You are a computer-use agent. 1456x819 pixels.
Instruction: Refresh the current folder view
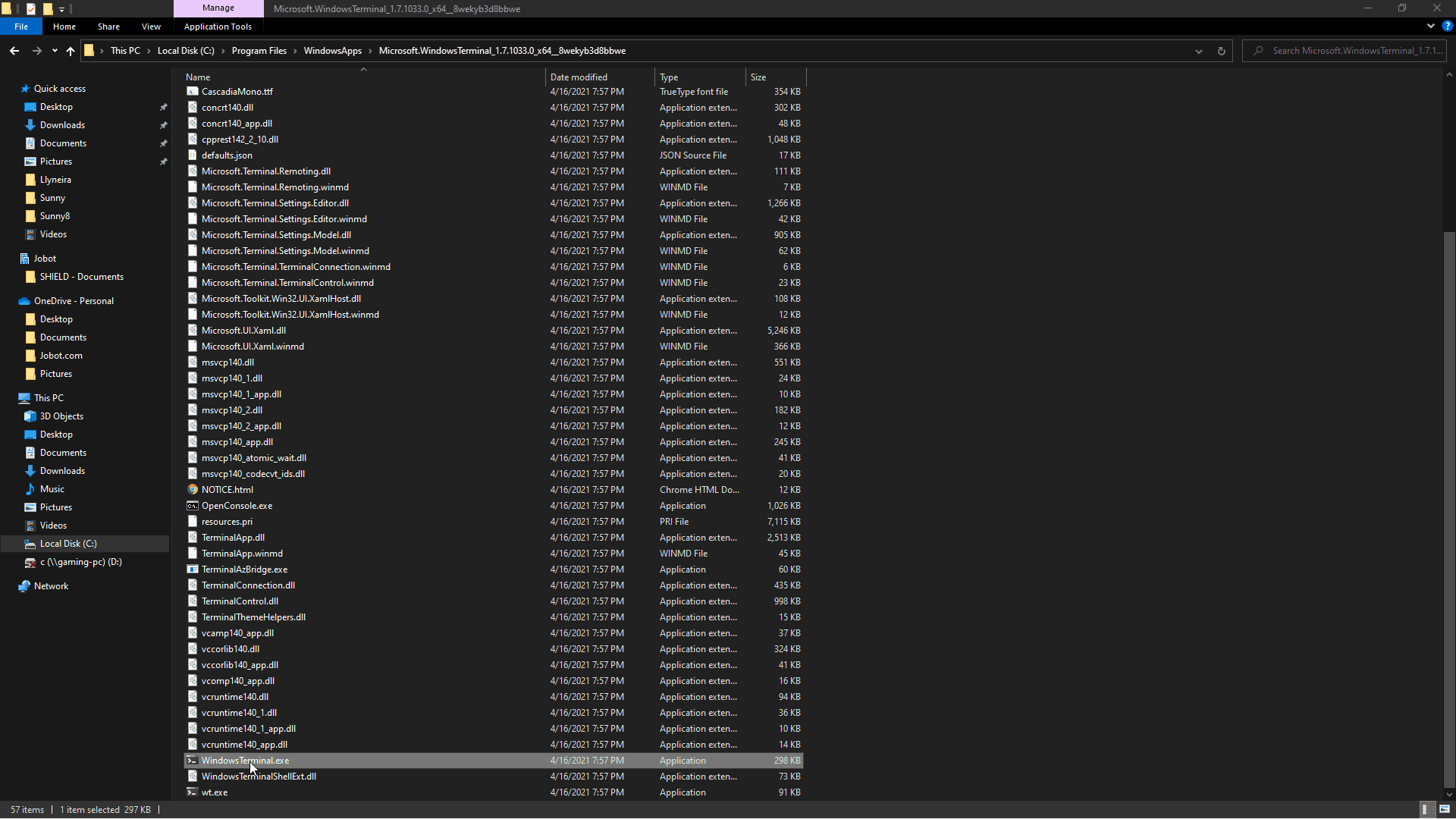click(x=1221, y=51)
